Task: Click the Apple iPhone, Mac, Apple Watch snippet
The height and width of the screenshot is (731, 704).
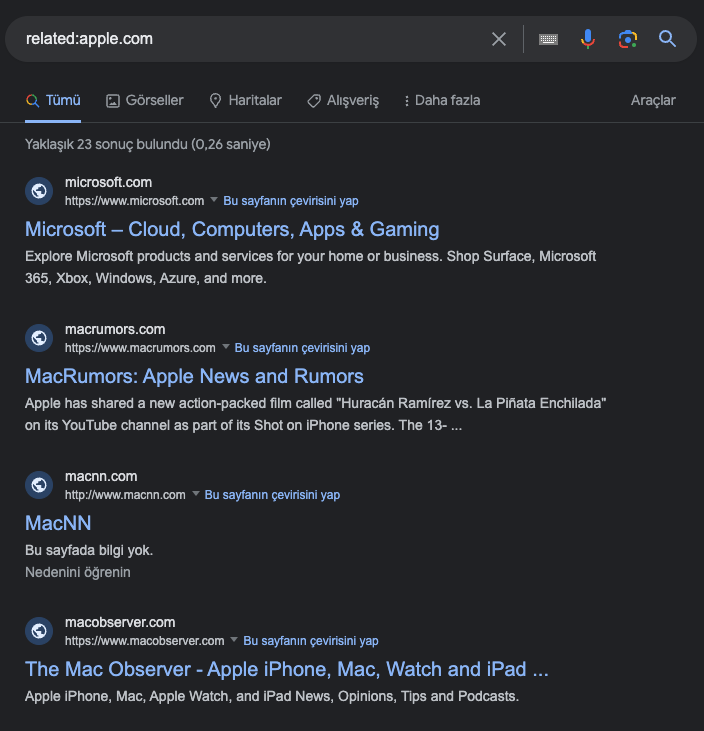Action: (x=272, y=696)
